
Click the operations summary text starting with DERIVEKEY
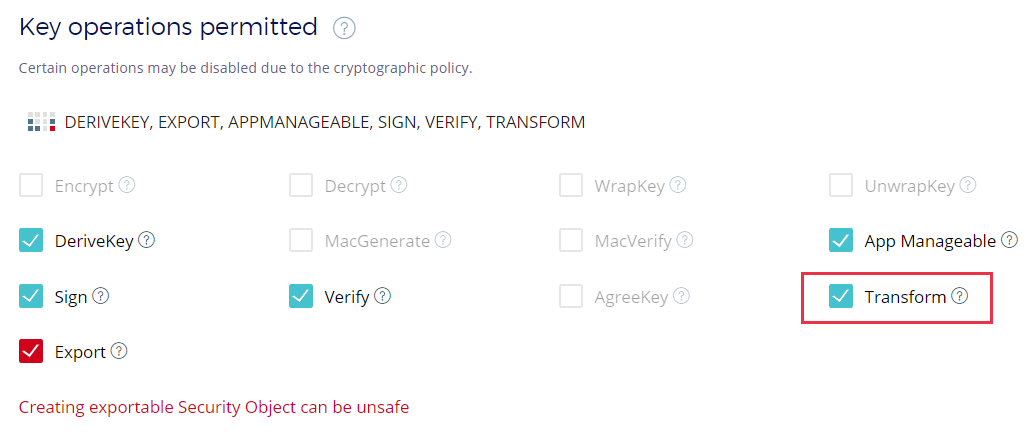(324, 123)
